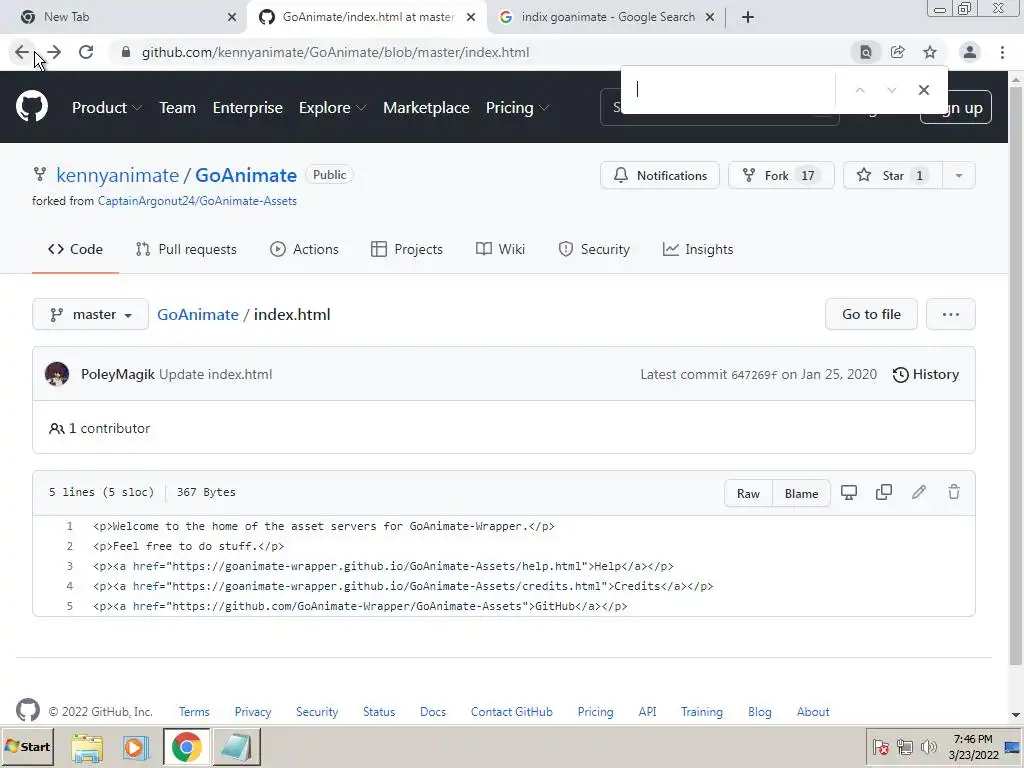This screenshot has height=768, width=1024.
Task: View the Raw file
Action: point(748,494)
